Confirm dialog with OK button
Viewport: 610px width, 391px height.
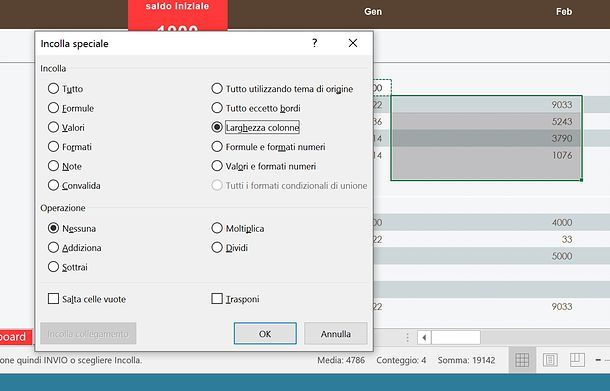(265, 333)
